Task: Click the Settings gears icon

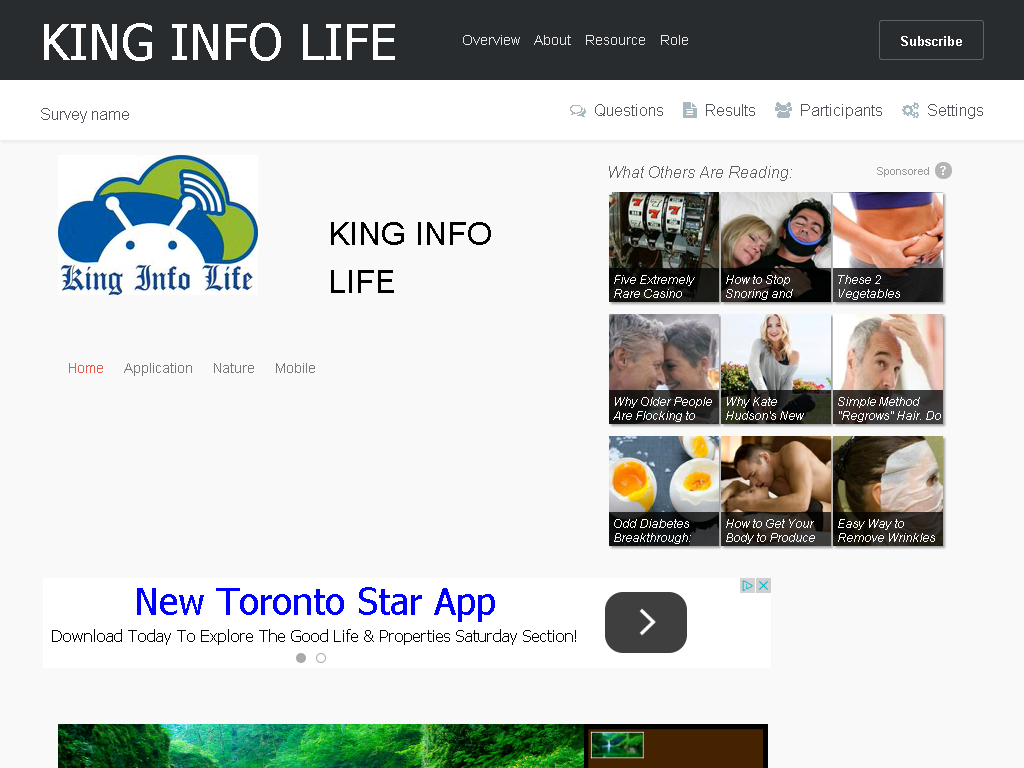Action: coord(910,110)
